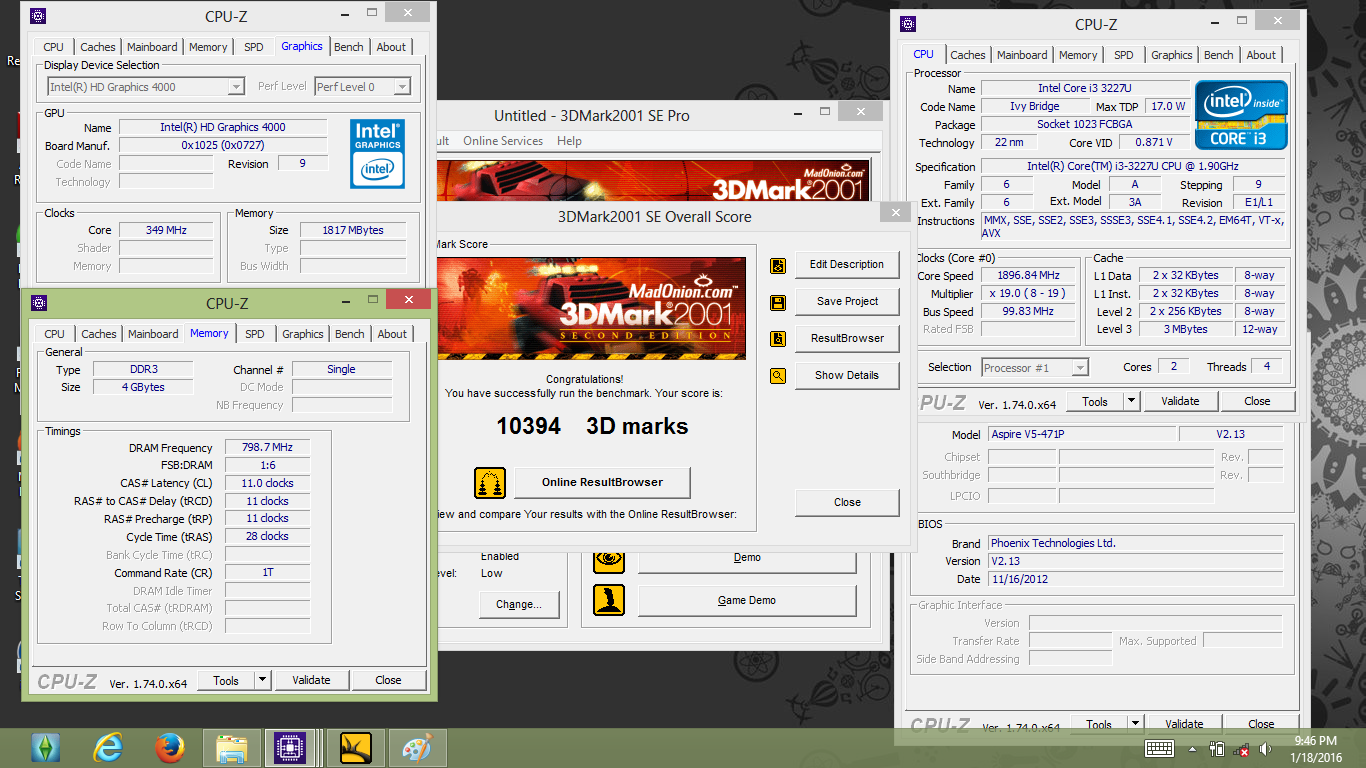Screen dimensions: 1366x768
Task: Click Core Speed value 1896.84 MHz
Action: [1028, 276]
